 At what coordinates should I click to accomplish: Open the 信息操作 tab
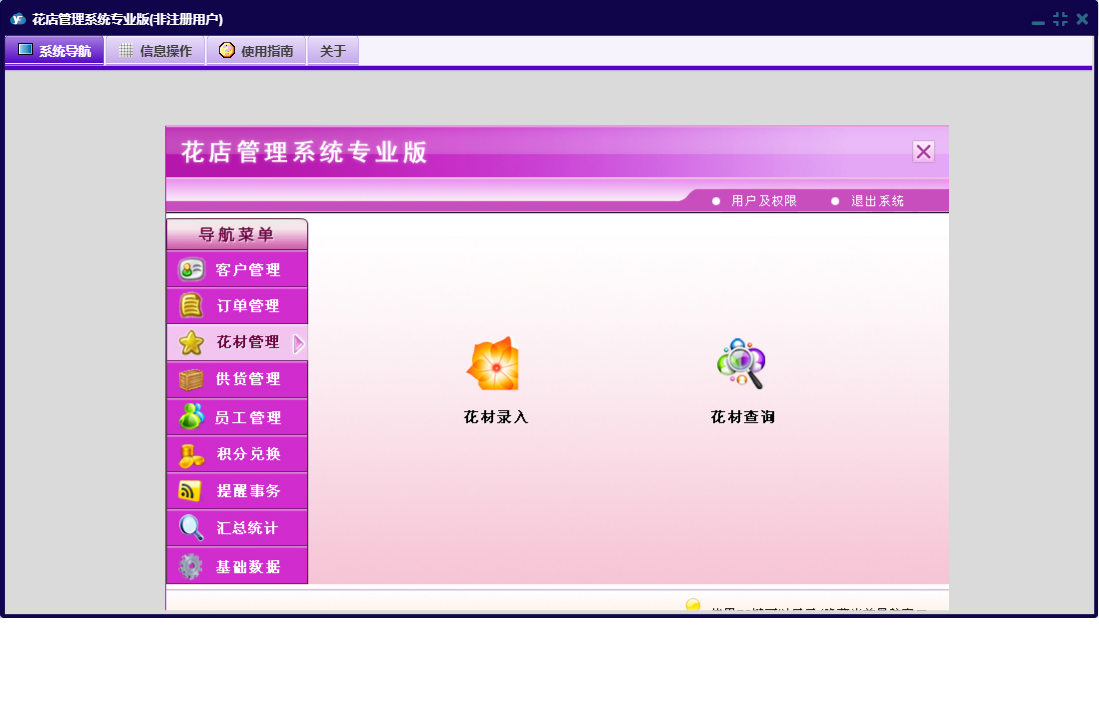156,50
